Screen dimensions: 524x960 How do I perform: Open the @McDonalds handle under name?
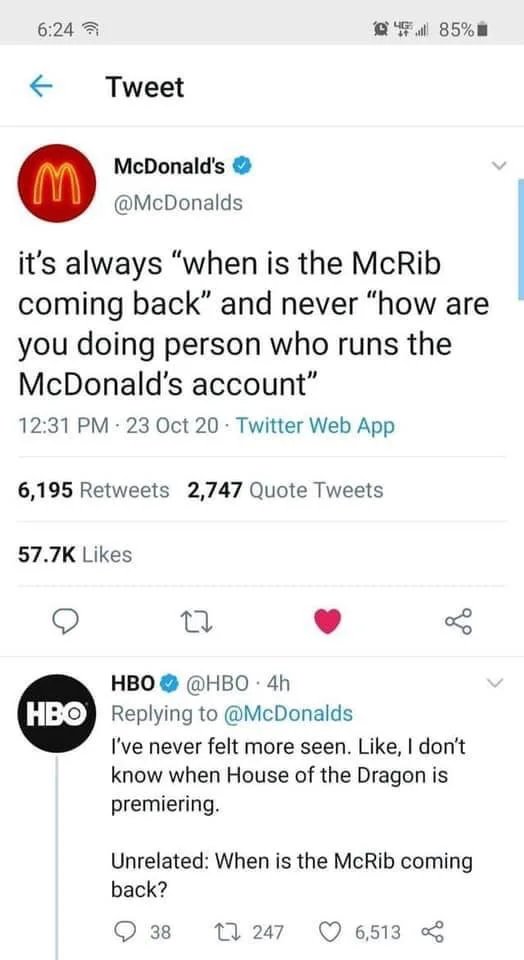tap(178, 202)
